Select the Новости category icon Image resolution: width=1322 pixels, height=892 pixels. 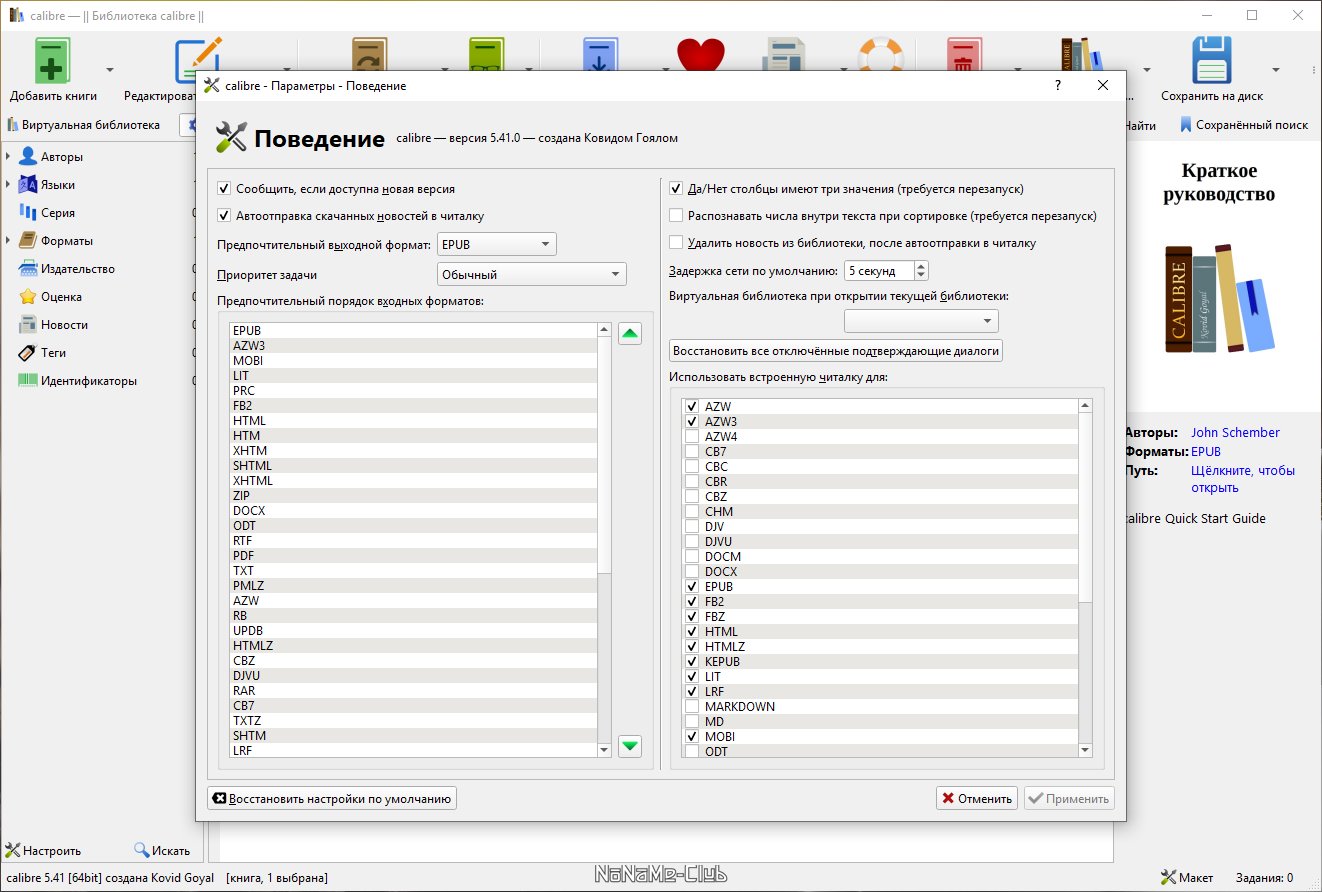coord(27,325)
